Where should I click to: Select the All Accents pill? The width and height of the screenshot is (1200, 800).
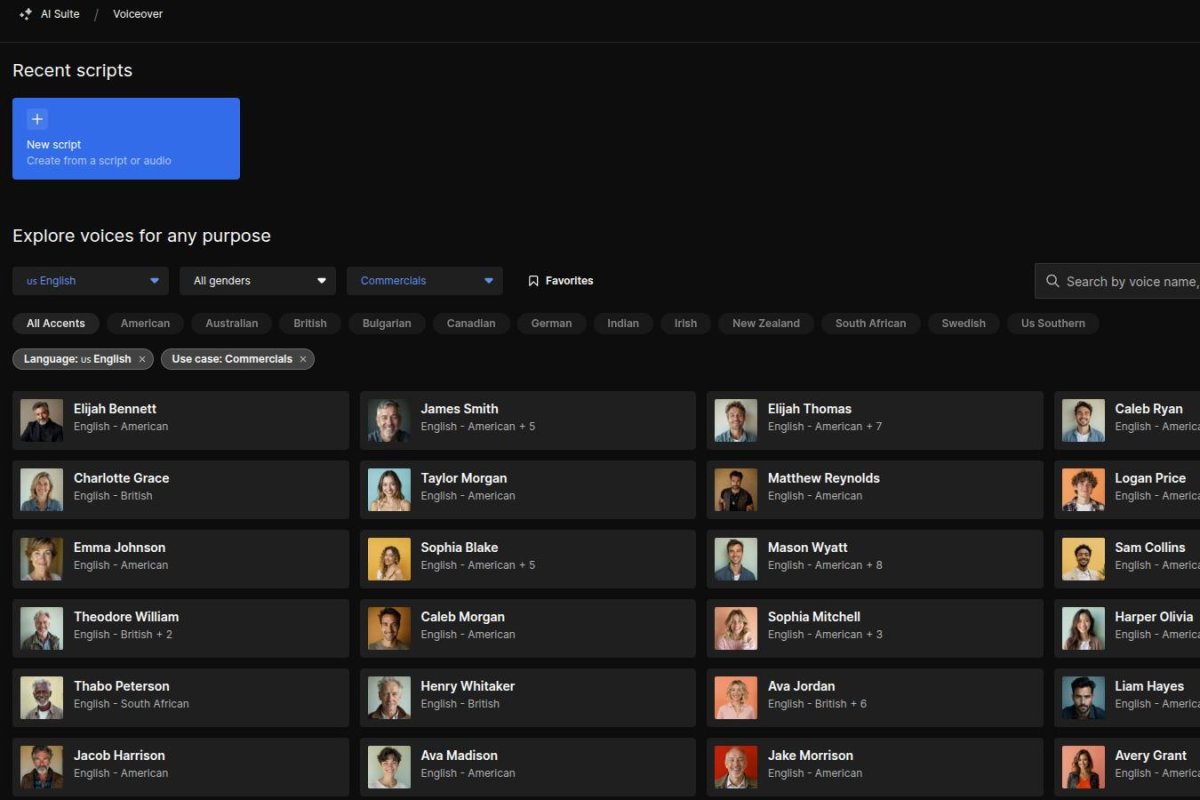click(x=56, y=323)
